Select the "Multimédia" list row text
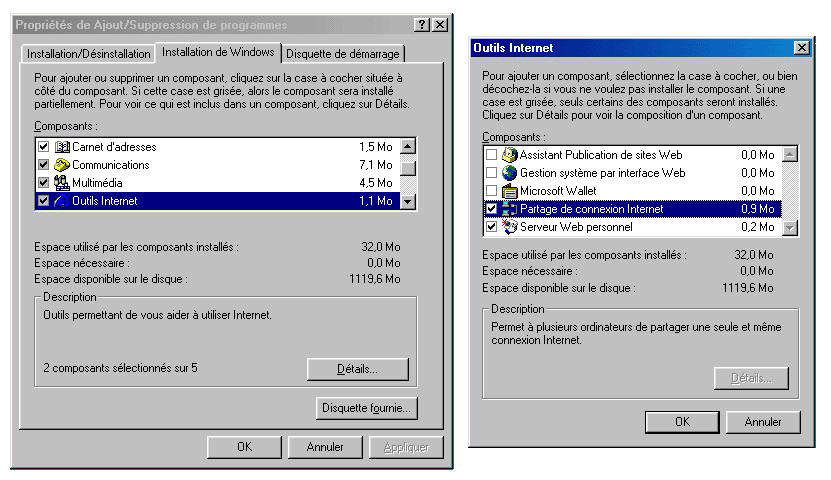 (x=97, y=183)
